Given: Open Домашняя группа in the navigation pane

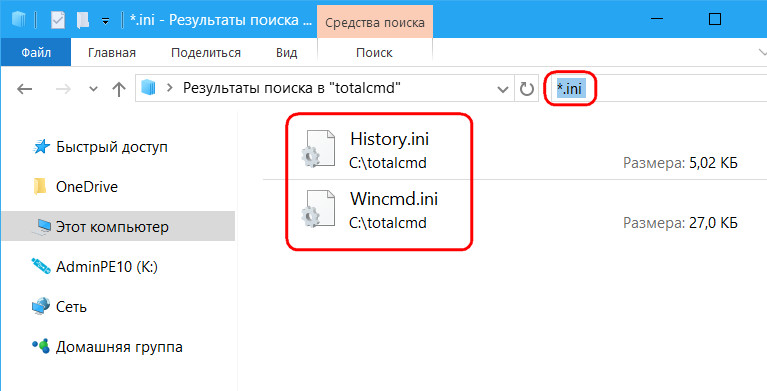Looking at the screenshot, I should [119, 347].
